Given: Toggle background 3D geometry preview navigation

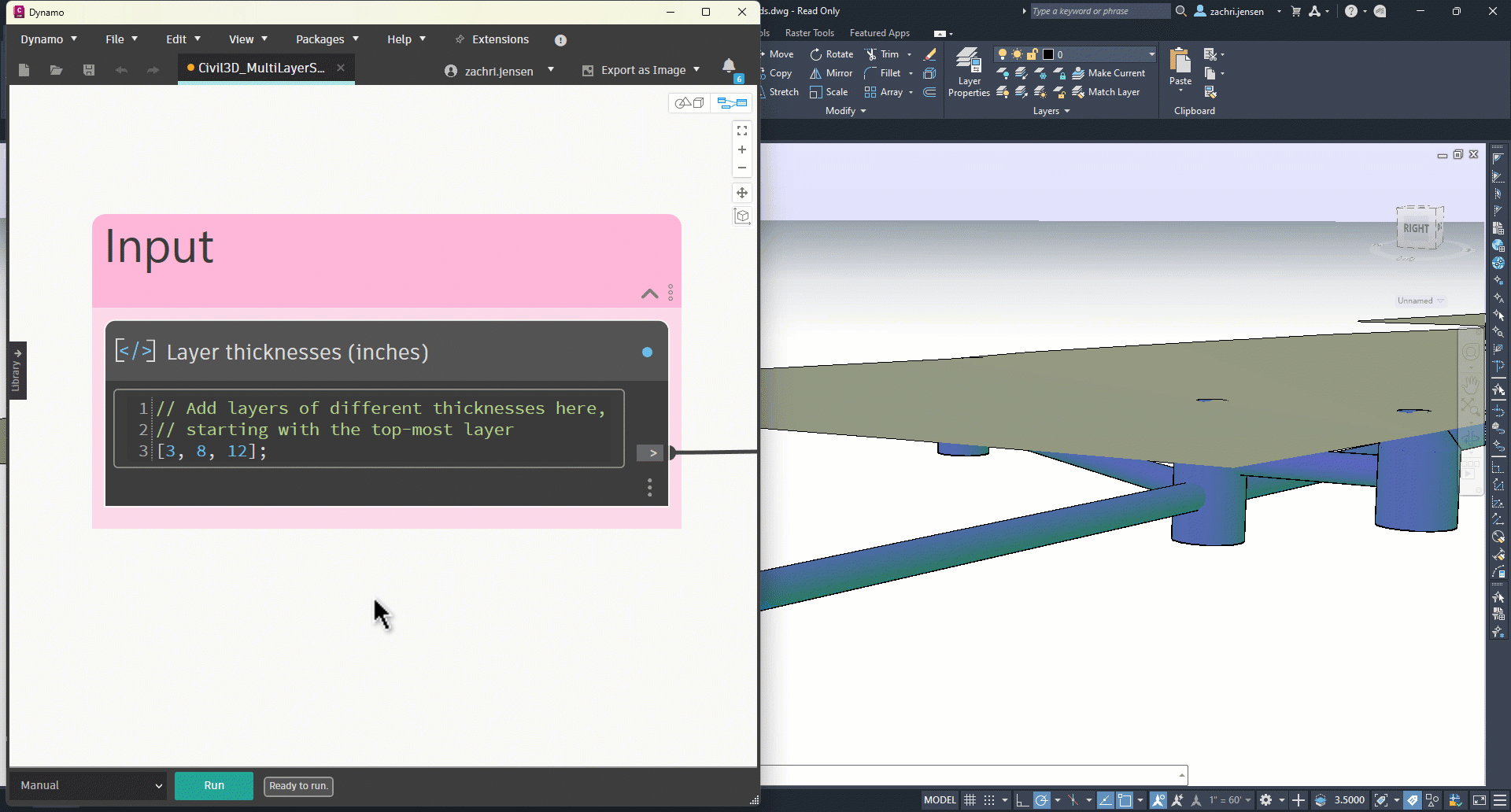Looking at the screenshot, I should 689,103.
